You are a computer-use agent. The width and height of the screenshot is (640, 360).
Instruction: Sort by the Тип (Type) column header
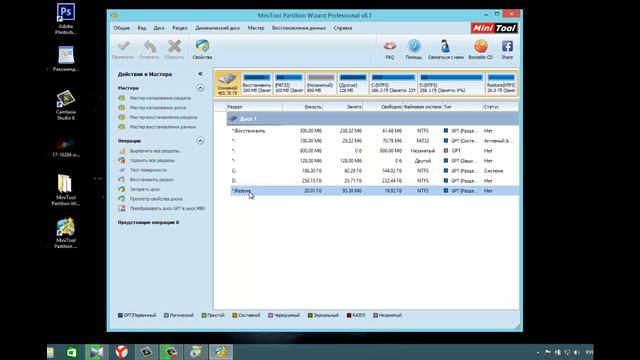click(462, 107)
